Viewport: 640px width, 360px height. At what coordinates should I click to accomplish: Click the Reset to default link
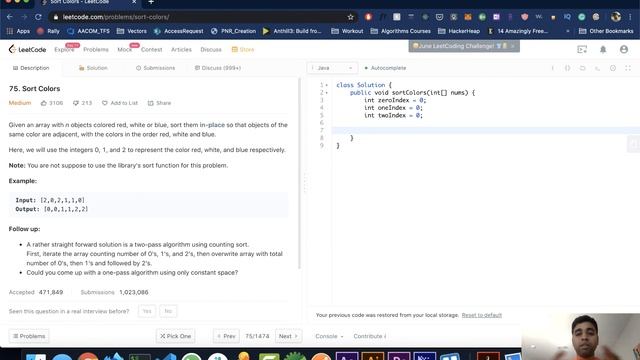click(482, 315)
